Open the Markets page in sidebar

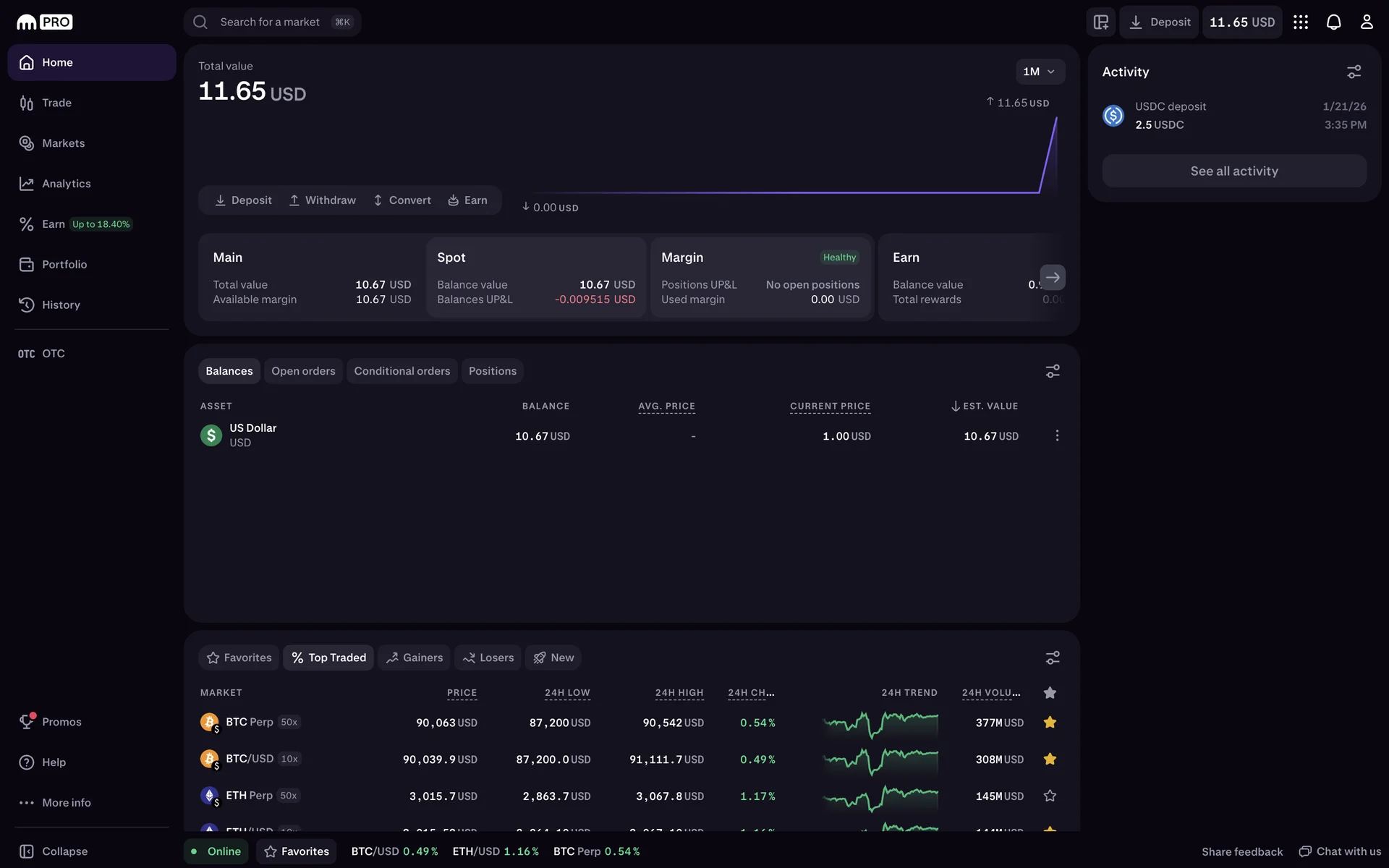(63, 143)
